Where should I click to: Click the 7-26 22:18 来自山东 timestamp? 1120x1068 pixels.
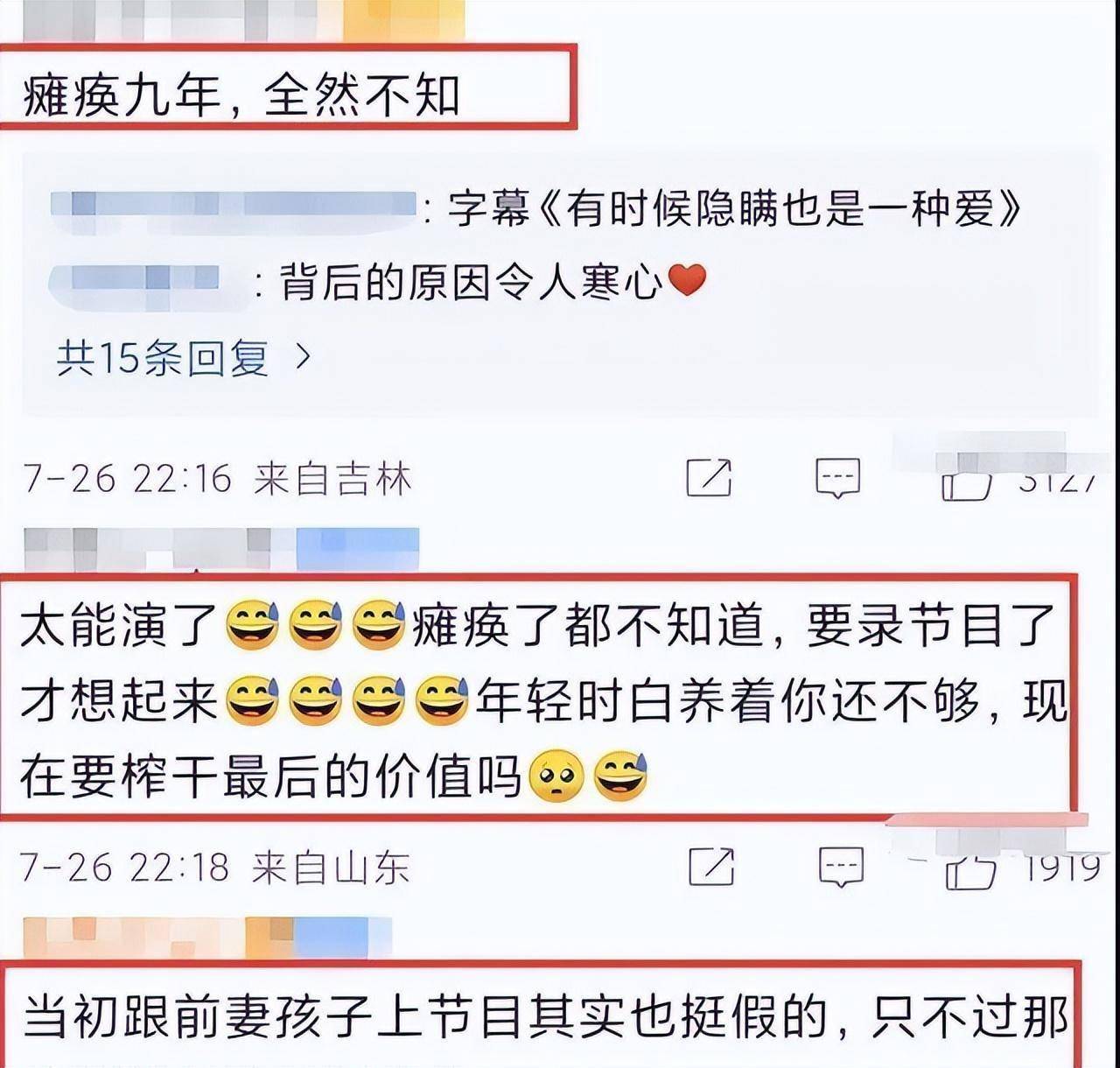pos(215,868)
